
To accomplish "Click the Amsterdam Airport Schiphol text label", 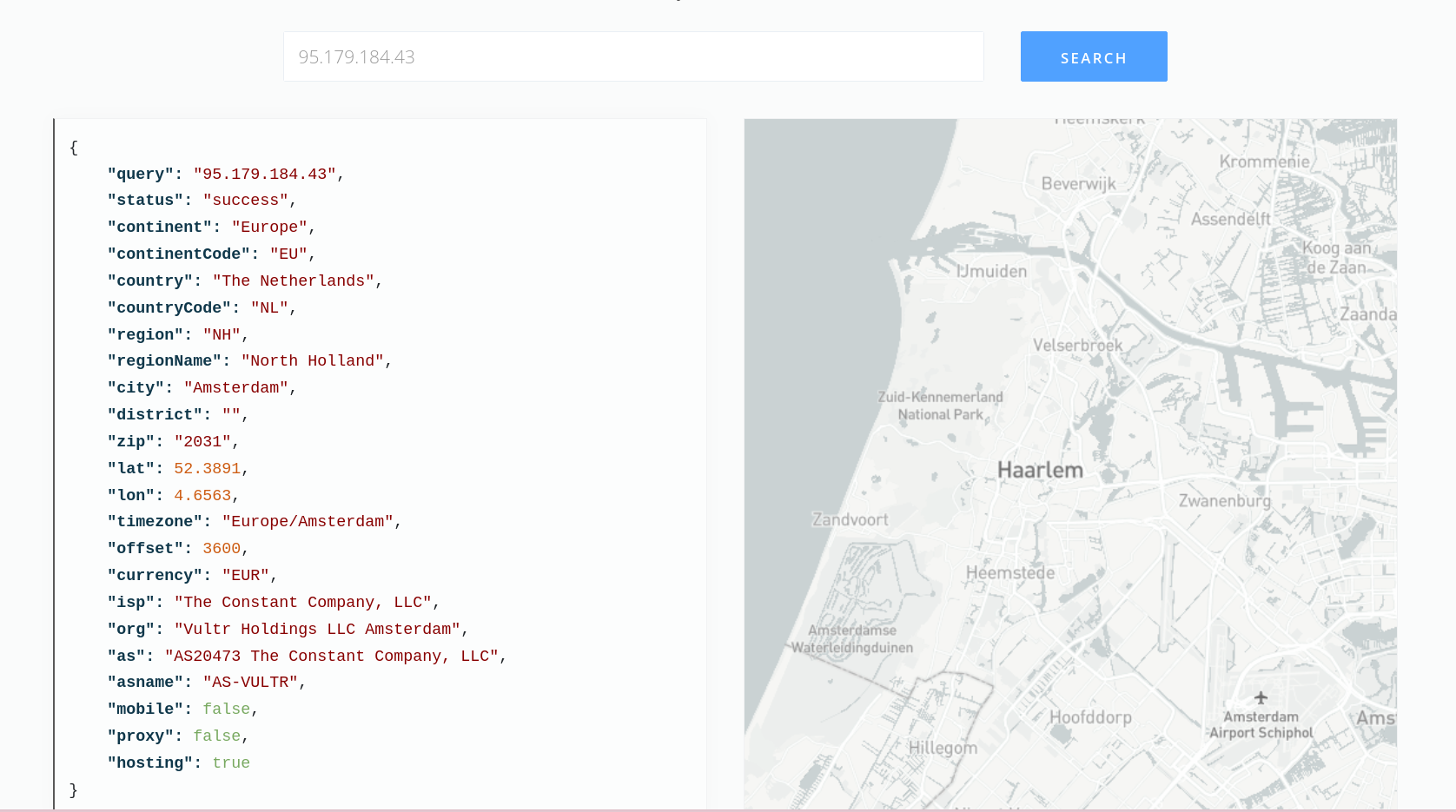I will click(x=1261, y=725).
